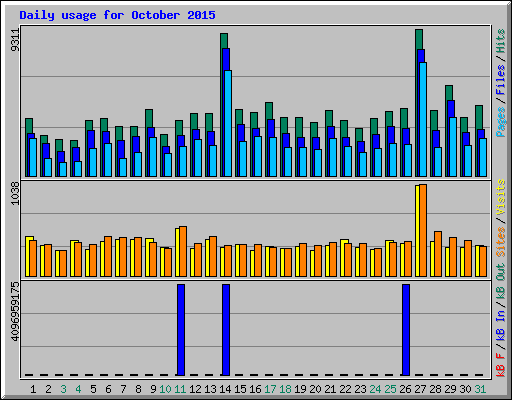
Task: Click the tall blue kB bar for day 26
Action: [x=406, y=330]
